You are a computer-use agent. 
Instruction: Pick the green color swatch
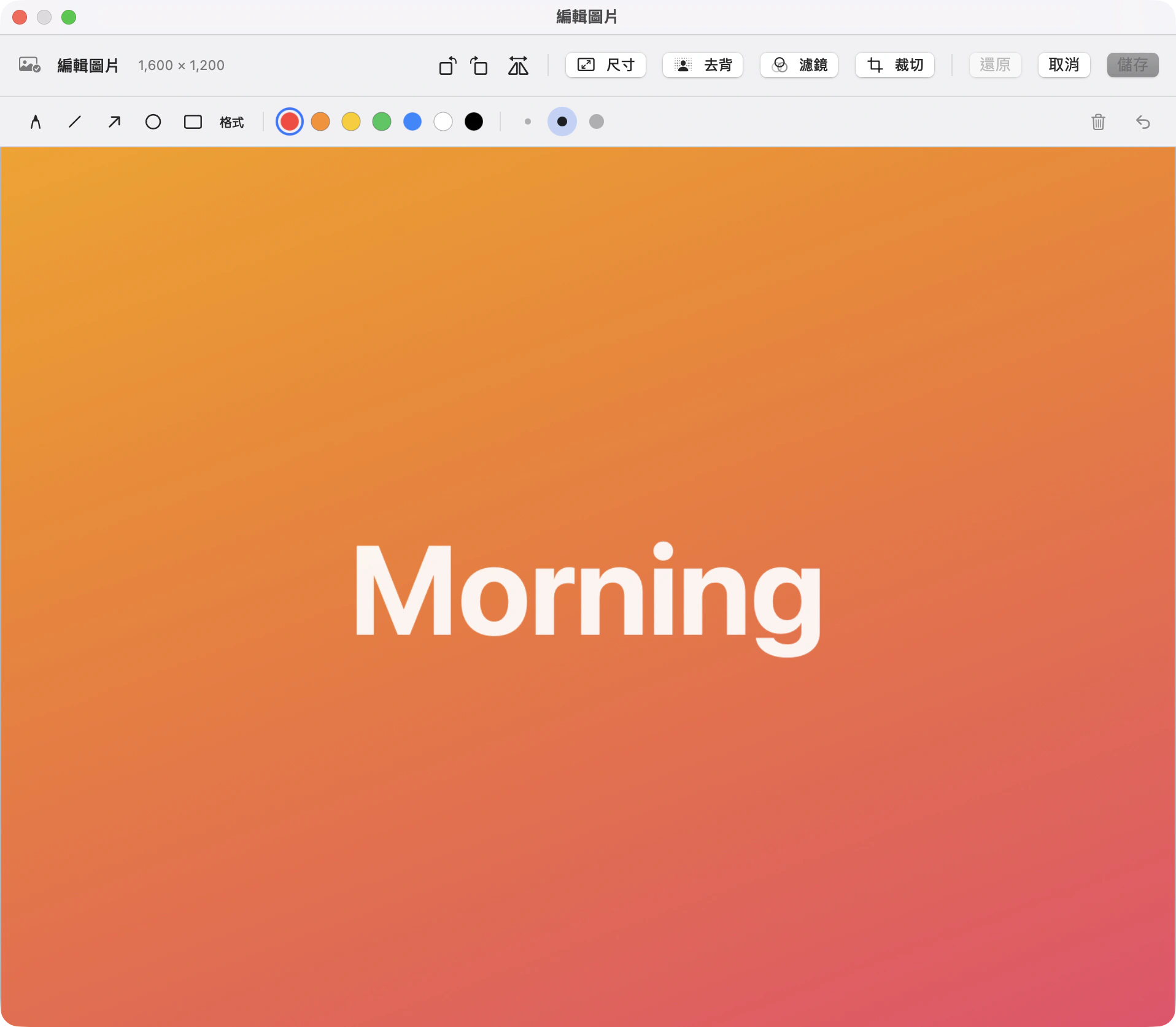click(x=382, y=121)
